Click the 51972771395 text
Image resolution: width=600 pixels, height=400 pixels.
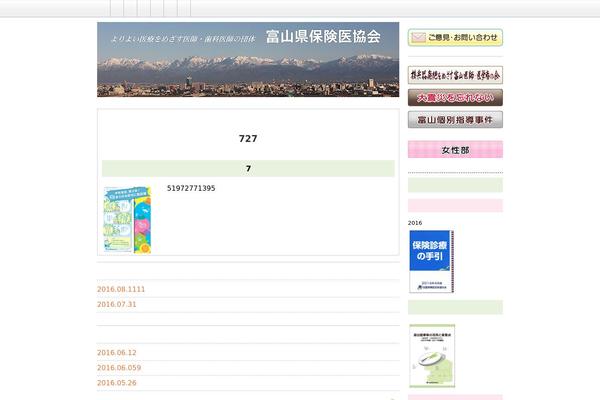click(x=191, y=188)
